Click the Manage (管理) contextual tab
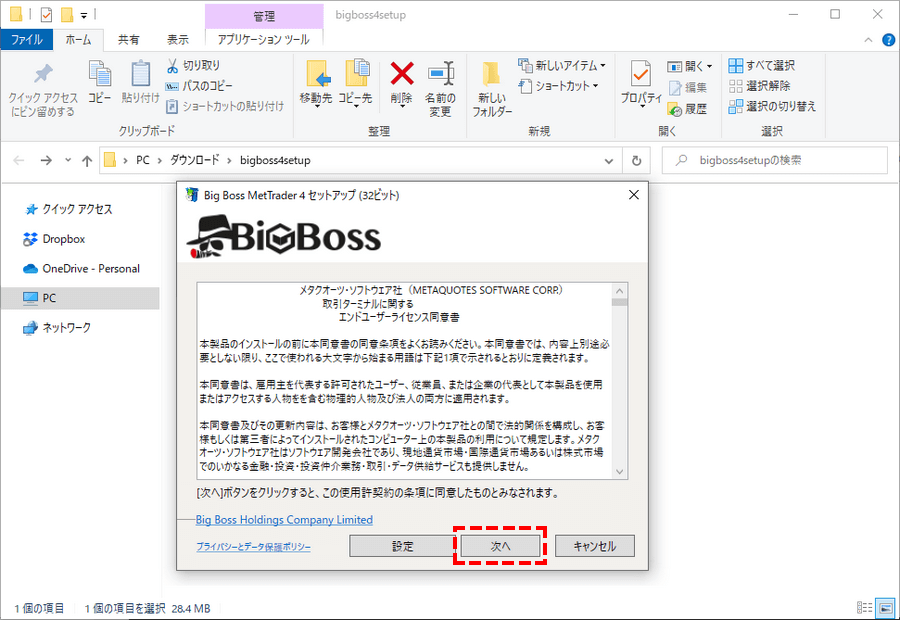Image resolution: width=900 pixels, height=620 pixels. (264, 17)
